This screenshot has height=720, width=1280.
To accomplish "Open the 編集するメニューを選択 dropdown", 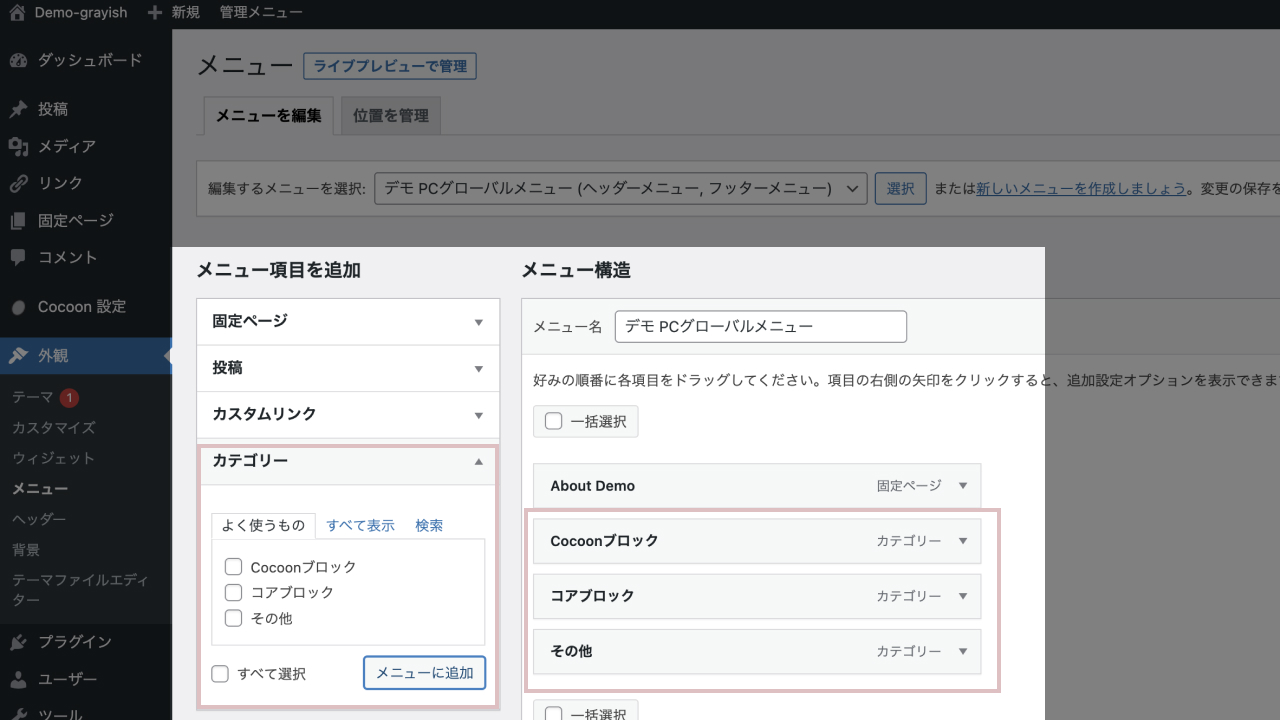I will point(621,188).
